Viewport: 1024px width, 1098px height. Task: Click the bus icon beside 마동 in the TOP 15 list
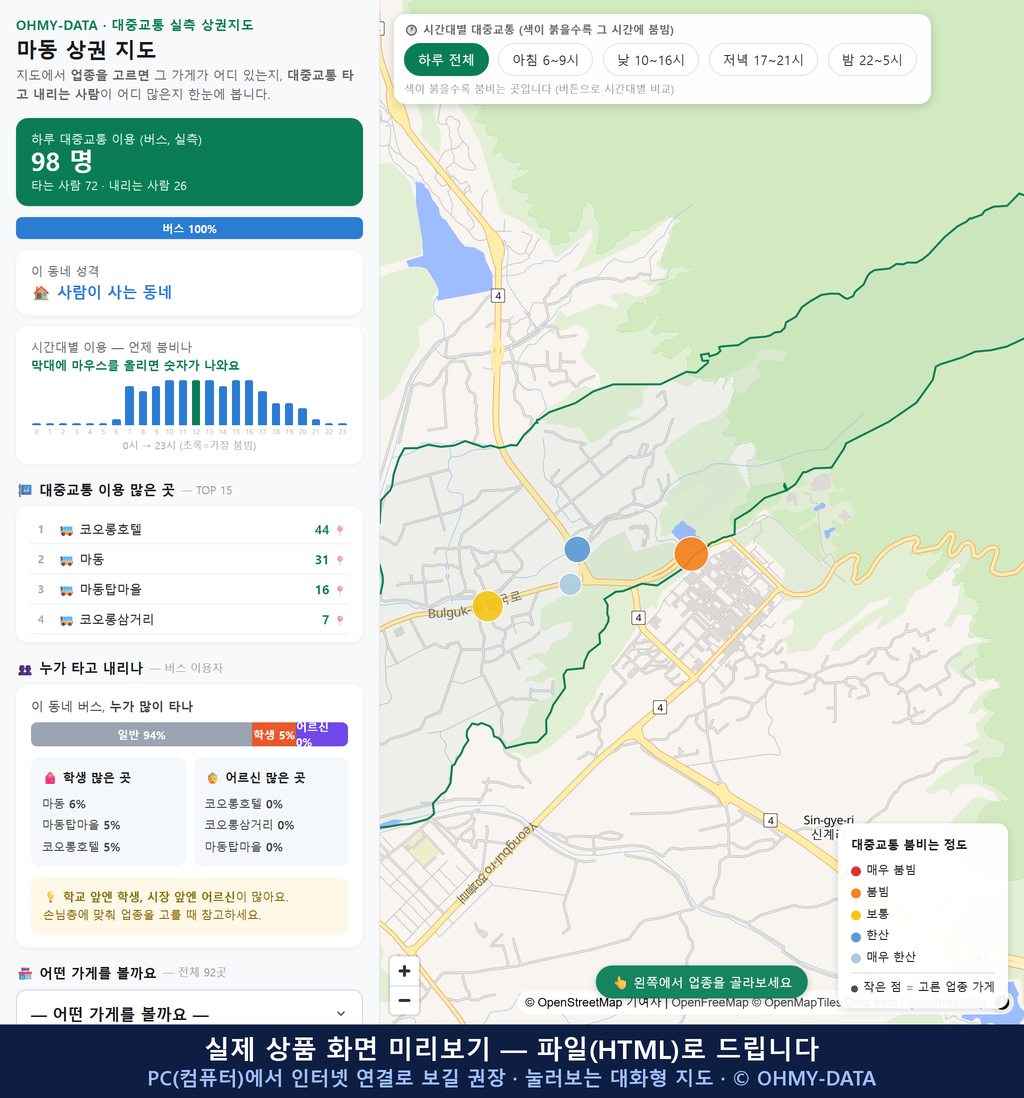(x=67, y=560)
